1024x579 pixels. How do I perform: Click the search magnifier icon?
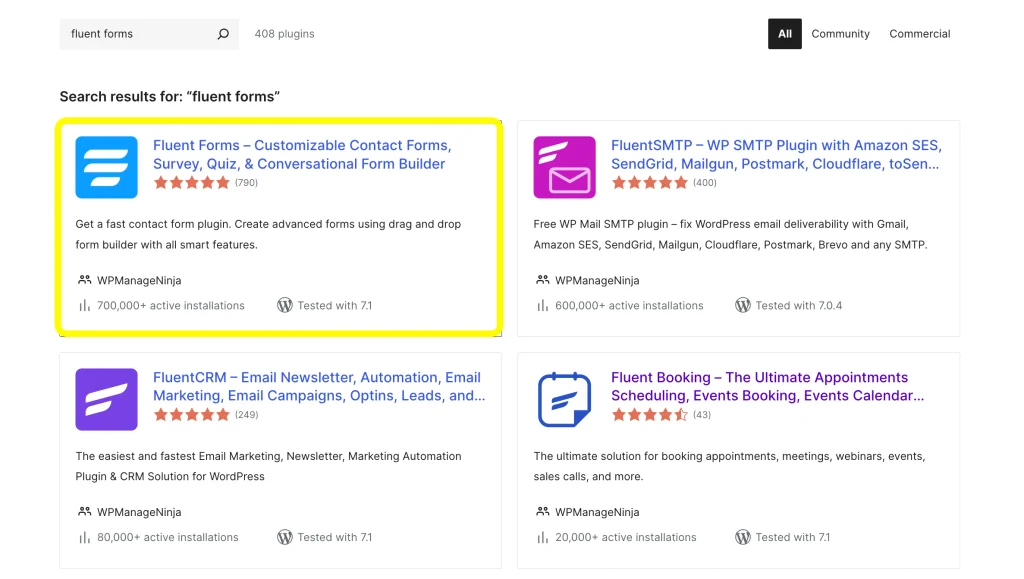coord(223,34)
